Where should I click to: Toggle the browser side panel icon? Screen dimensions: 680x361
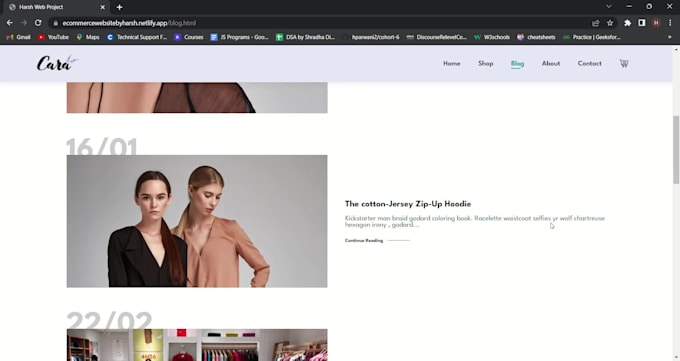click(641, 23)
